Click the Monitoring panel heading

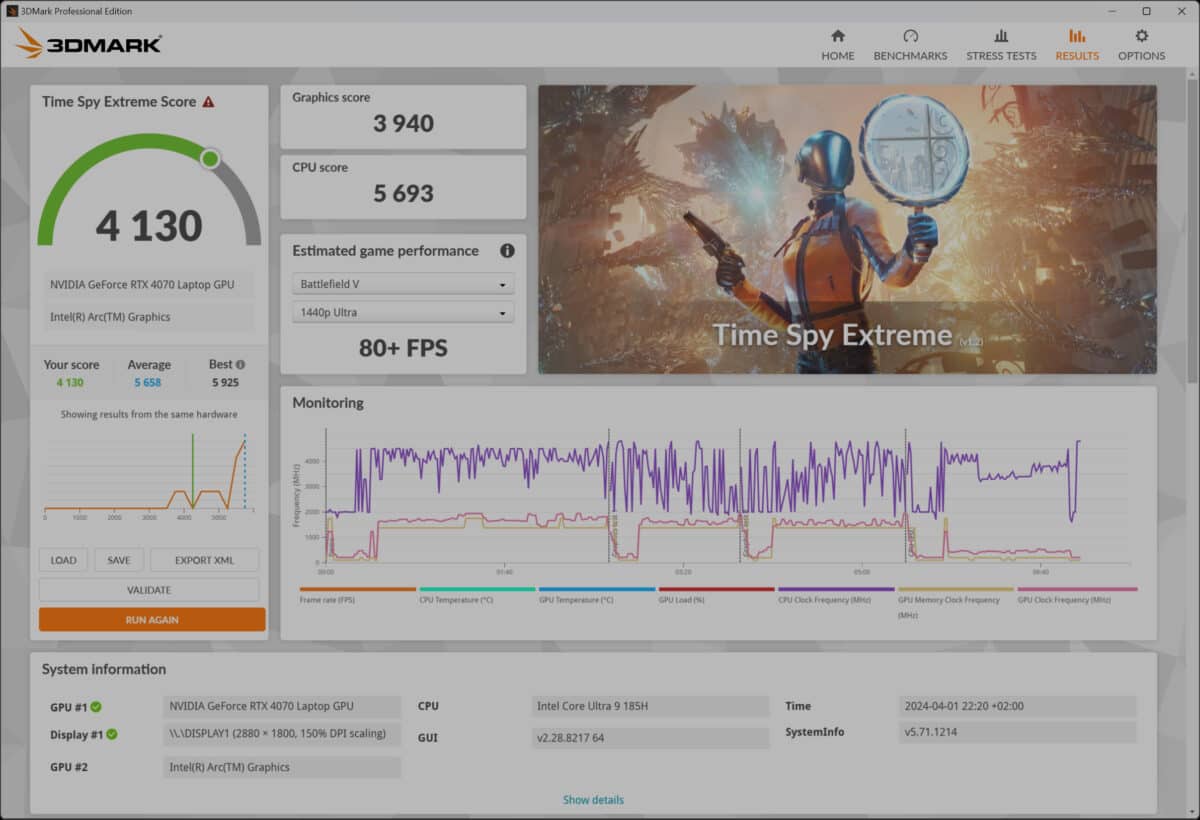point(328,403)
